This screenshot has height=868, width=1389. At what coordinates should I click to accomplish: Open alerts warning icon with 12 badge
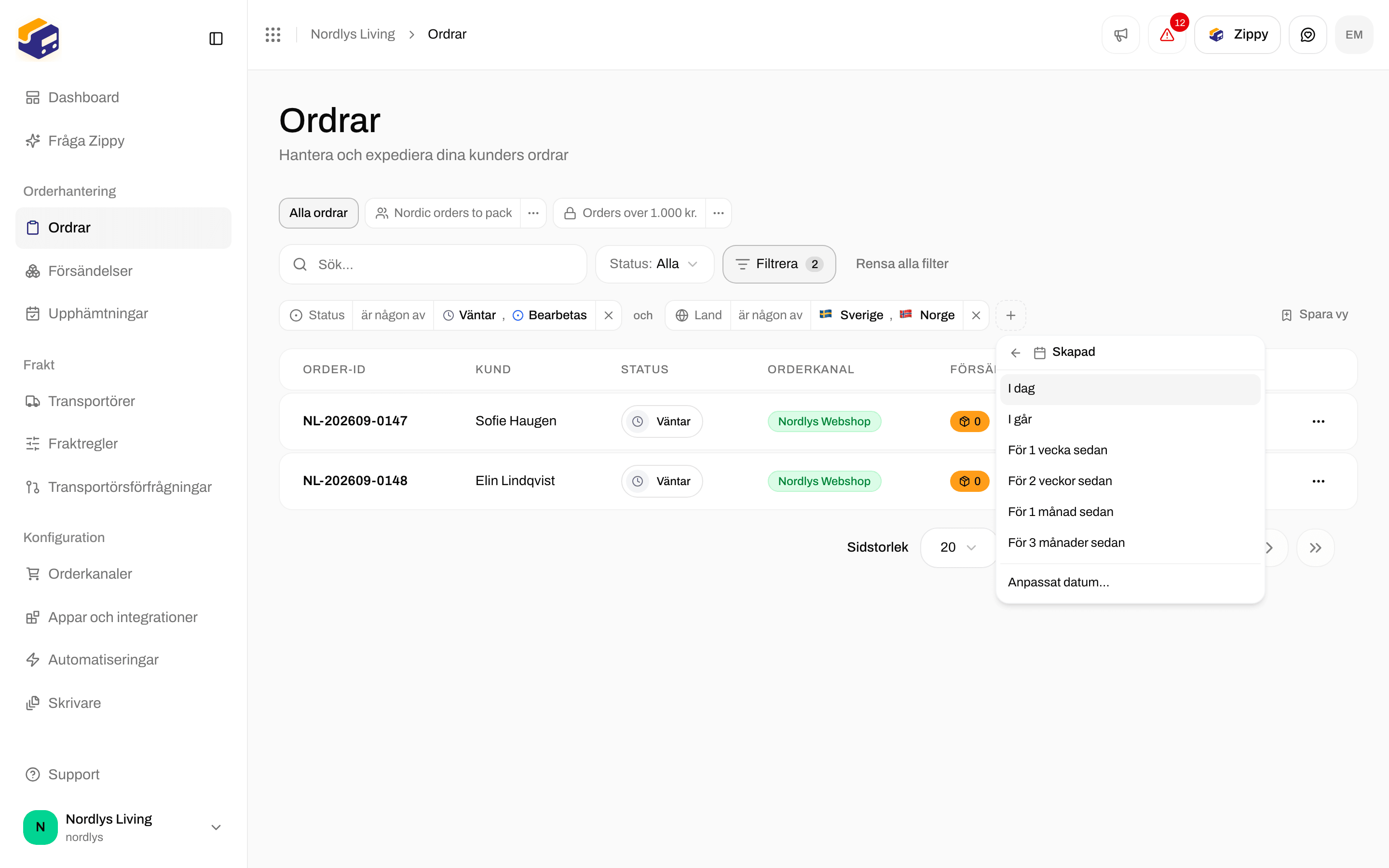[1167, 34]
